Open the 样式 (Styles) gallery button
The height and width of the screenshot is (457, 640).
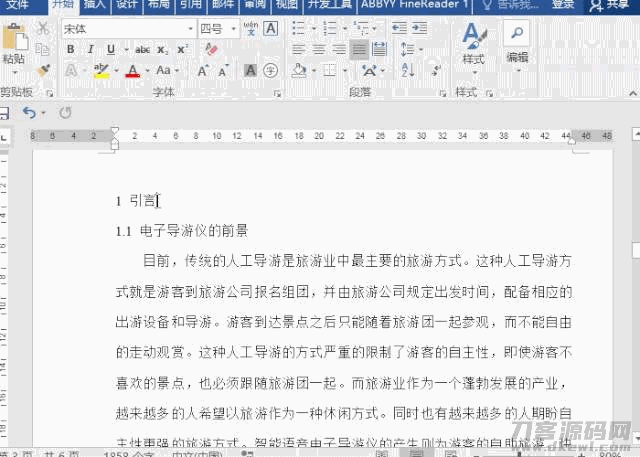pos(474,46)
